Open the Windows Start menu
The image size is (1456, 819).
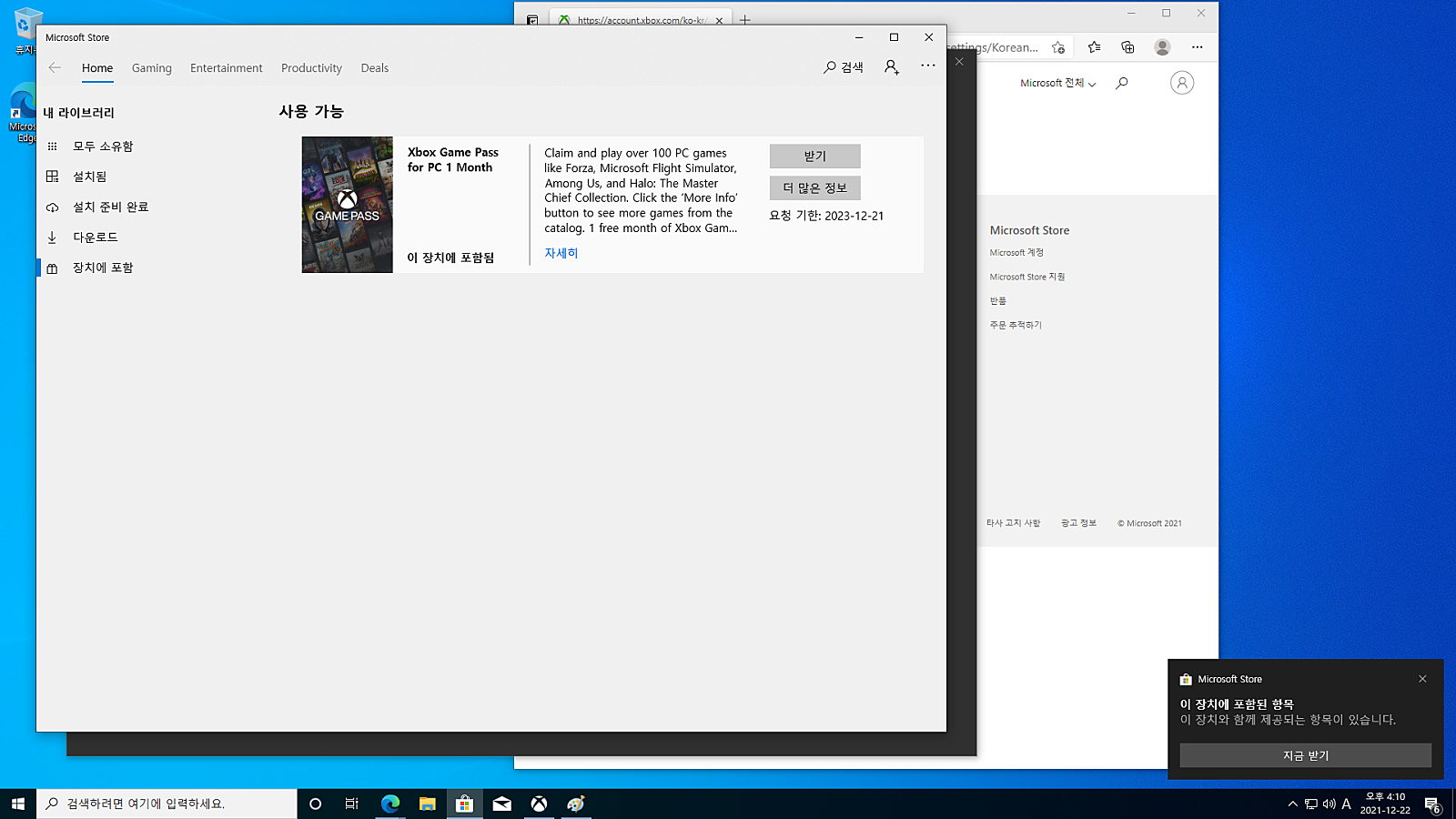pyautogui.click(x=18, y=804)
